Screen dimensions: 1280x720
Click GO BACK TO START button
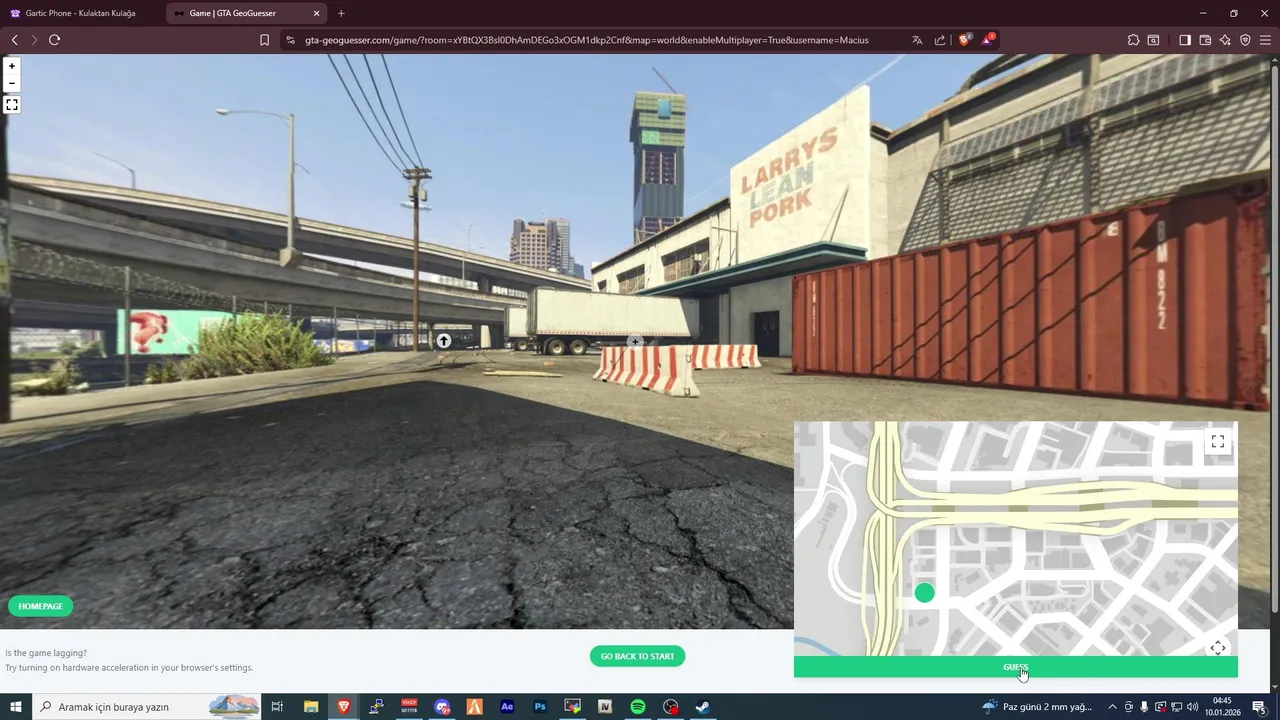click(x=637, y=656)
